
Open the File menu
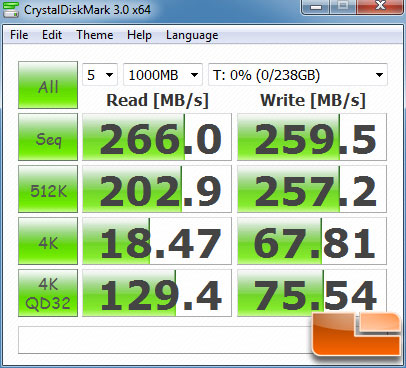[x=19, y=35]
